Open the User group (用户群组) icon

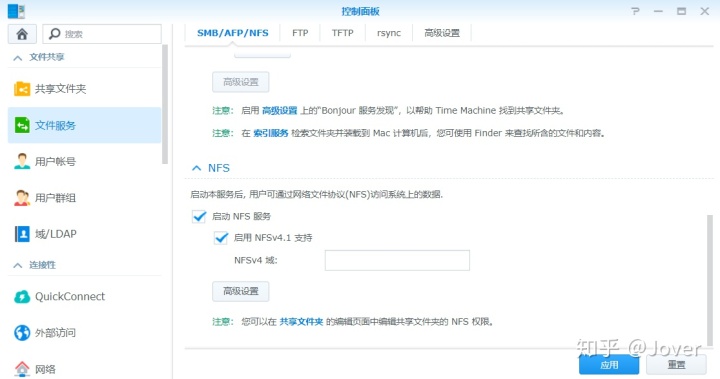click(22, 198)
